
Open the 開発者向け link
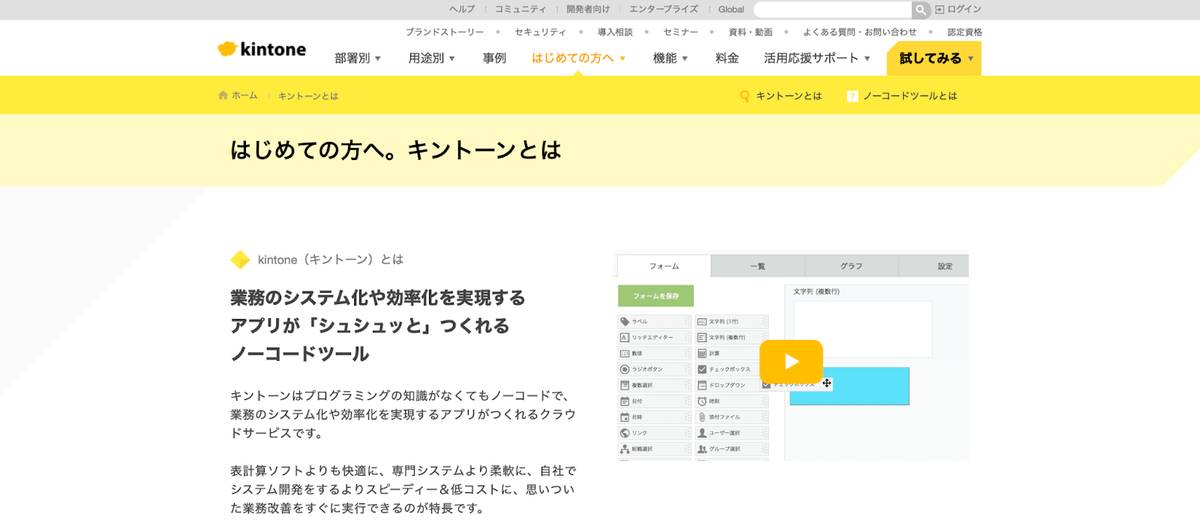(x=588, y=9)
